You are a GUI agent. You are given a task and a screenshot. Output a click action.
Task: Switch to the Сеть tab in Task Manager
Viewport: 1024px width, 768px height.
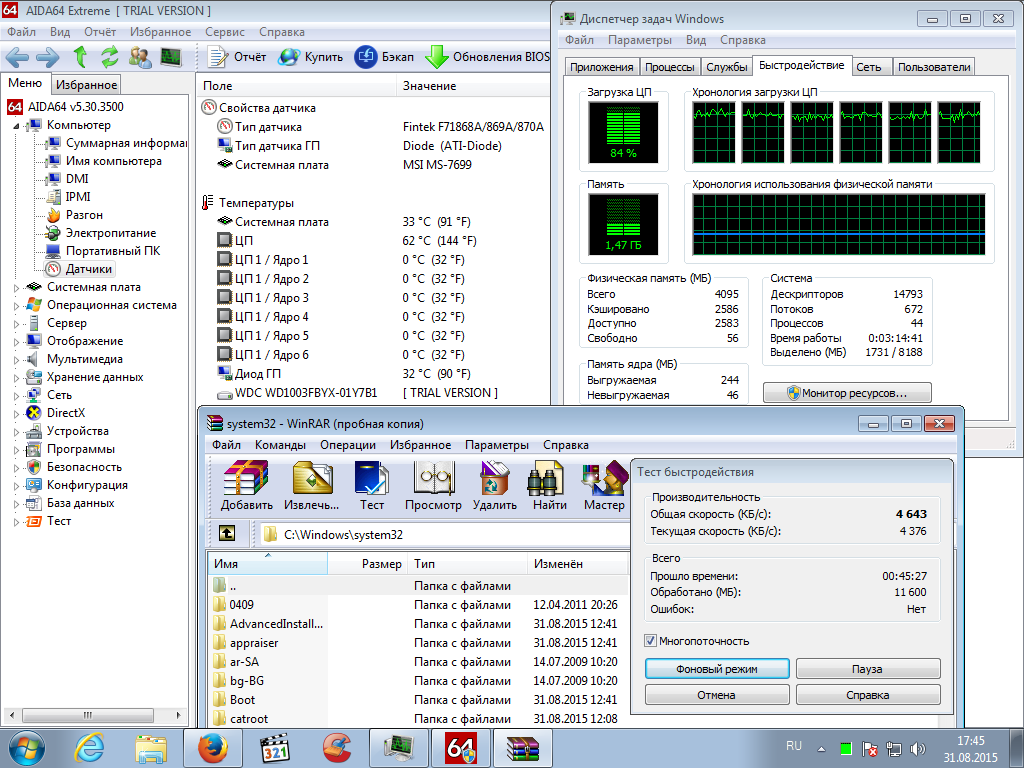click(x=869, y=67)
